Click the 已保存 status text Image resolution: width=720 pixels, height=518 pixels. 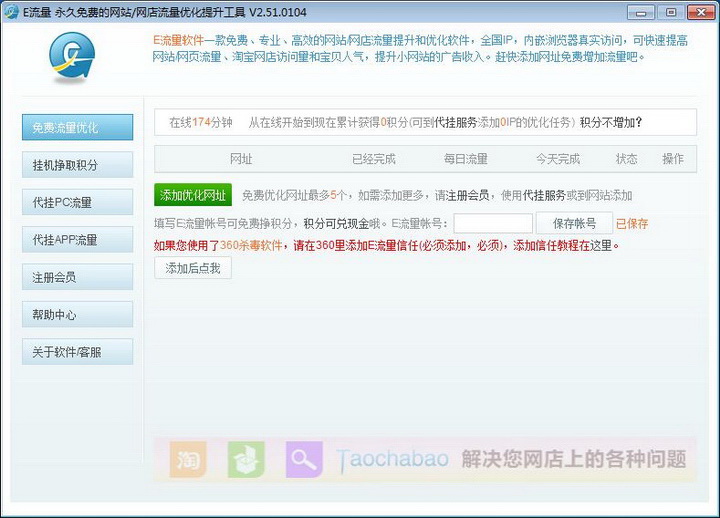click(632, 224)
